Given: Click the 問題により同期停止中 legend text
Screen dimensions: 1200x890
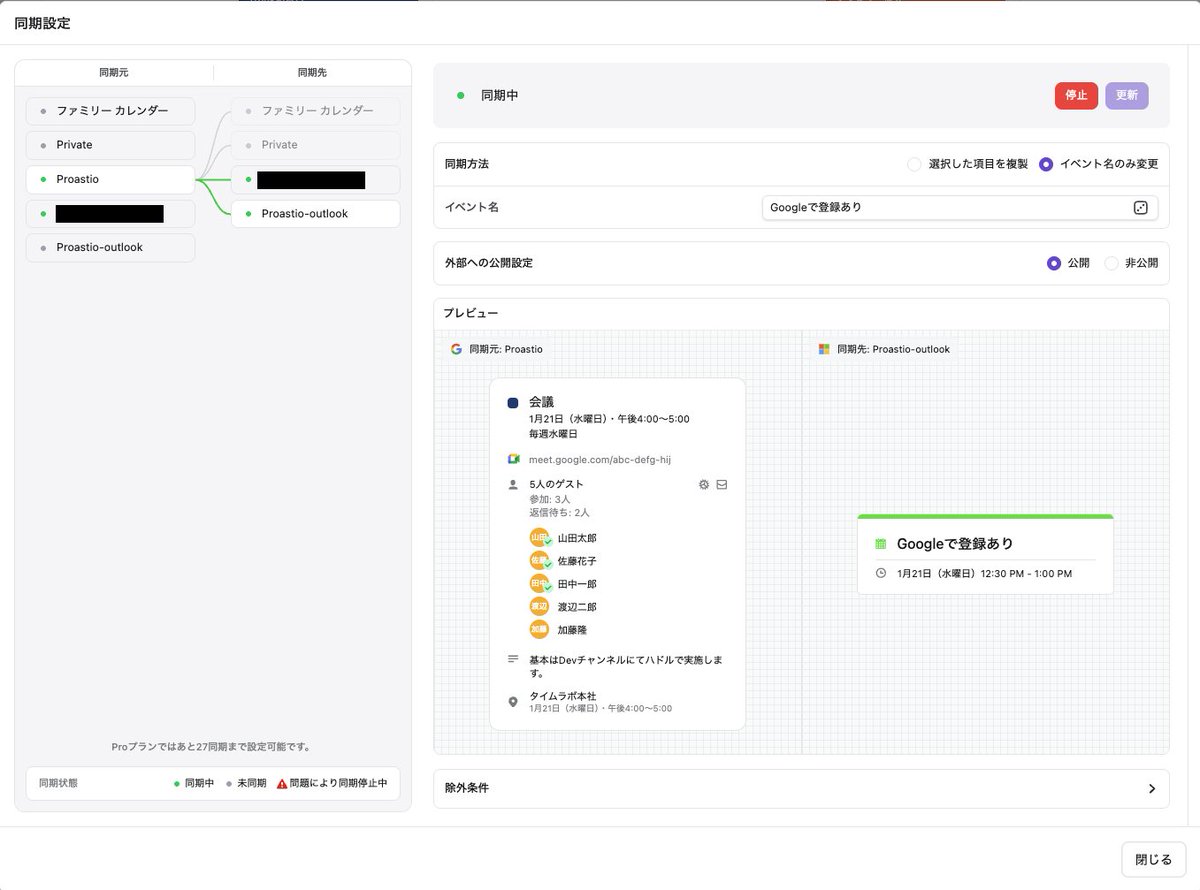Looking at the screenshot, I should click(338, 783).
